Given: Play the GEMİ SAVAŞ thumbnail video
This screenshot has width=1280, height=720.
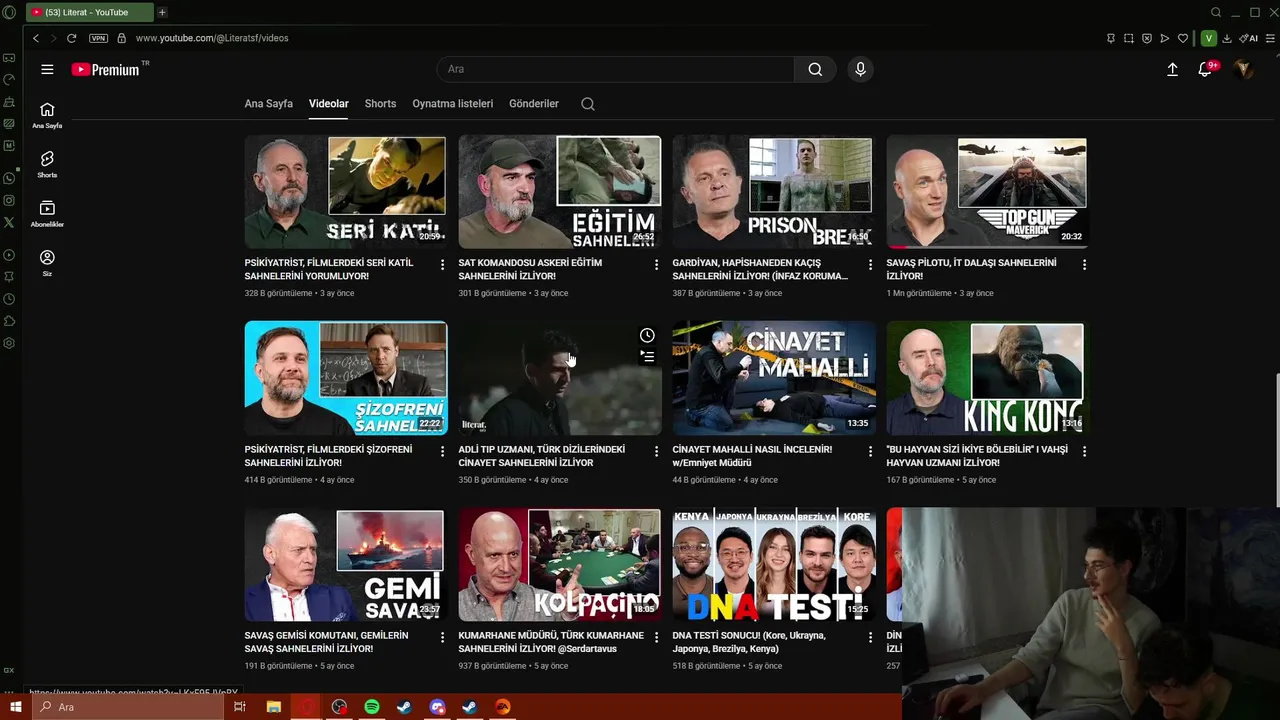Looking at the screenshot, I should (345, 565).
